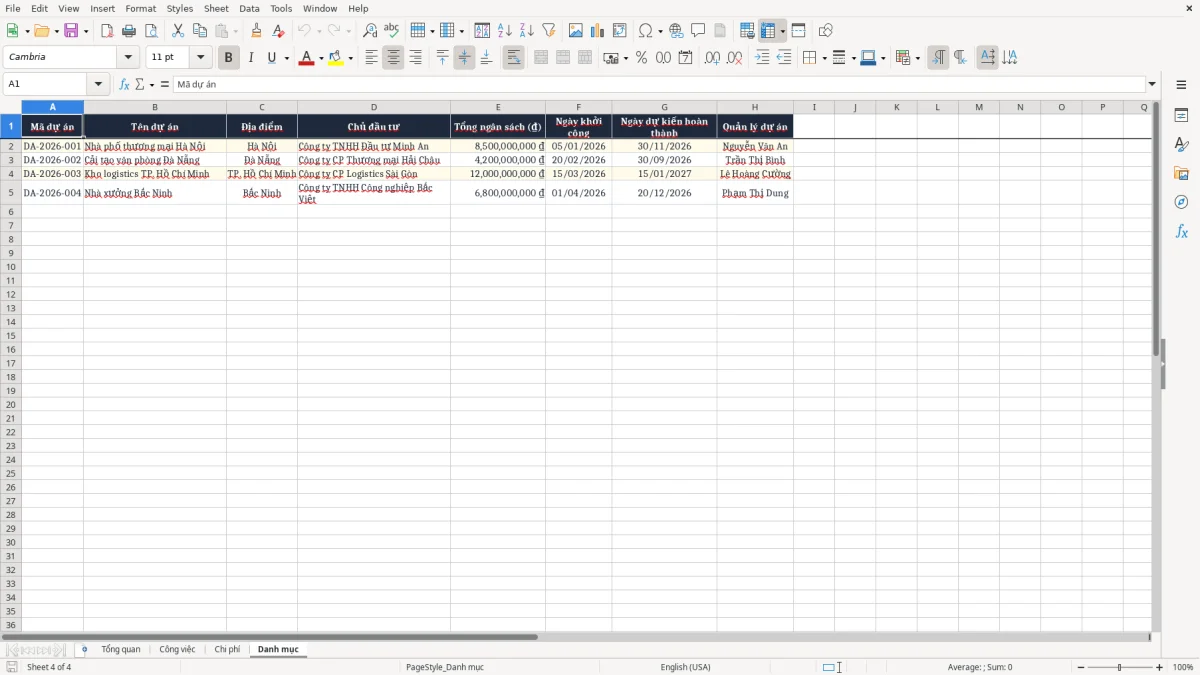Open Special Character dropdown arrow
Viewport: 1200px width, 675px height.
[x=660, y=31]
